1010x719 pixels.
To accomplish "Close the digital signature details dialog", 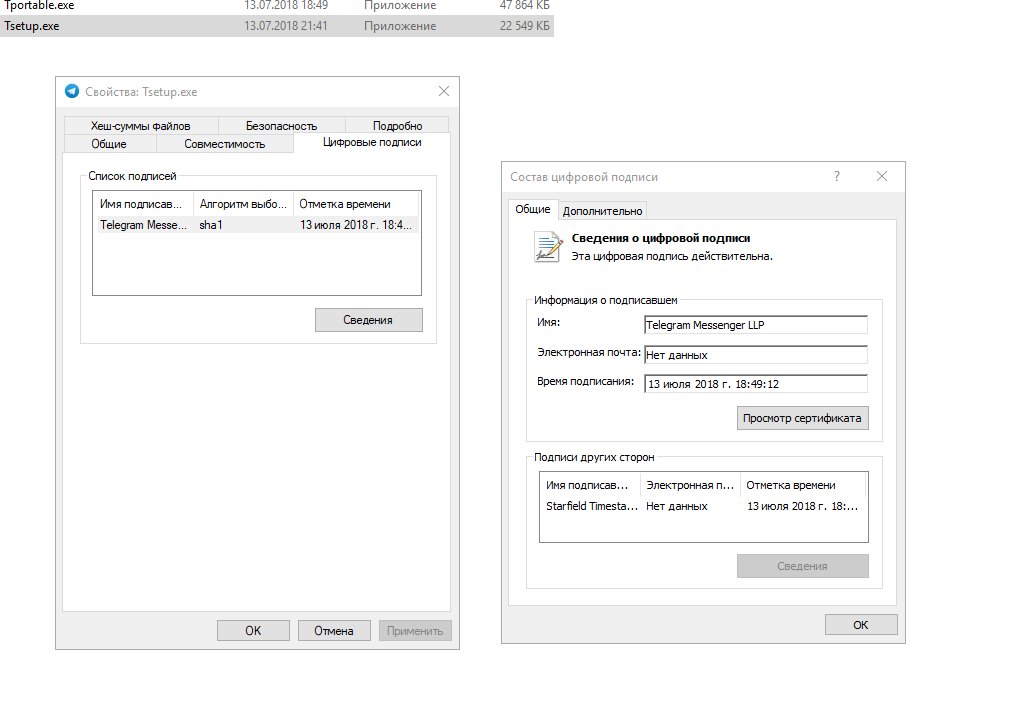I will 882,177.
